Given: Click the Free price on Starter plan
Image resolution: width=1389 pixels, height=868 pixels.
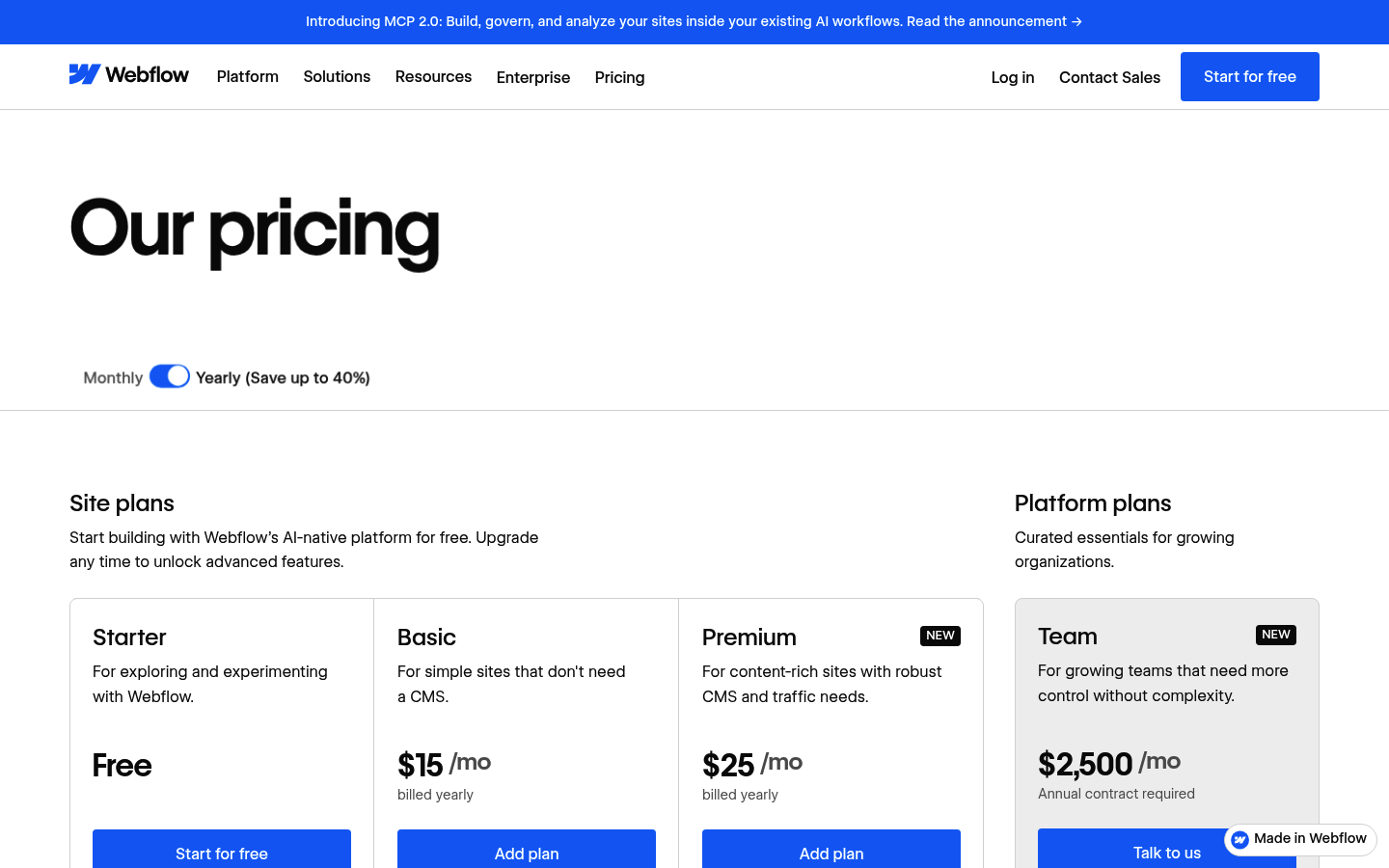Looking at the screenshot, I should click(122, 765).
